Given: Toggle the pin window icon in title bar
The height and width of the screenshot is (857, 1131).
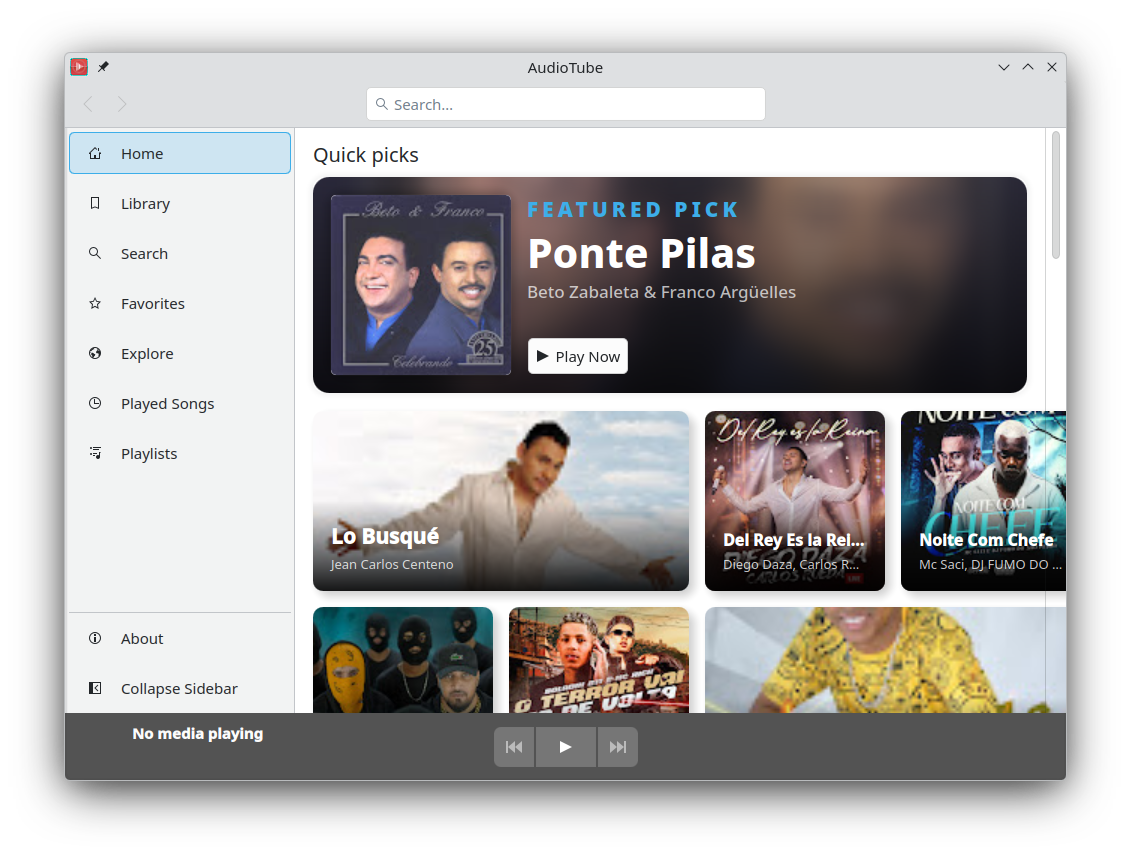Looking at the screenshot, I should pos(103,67).
